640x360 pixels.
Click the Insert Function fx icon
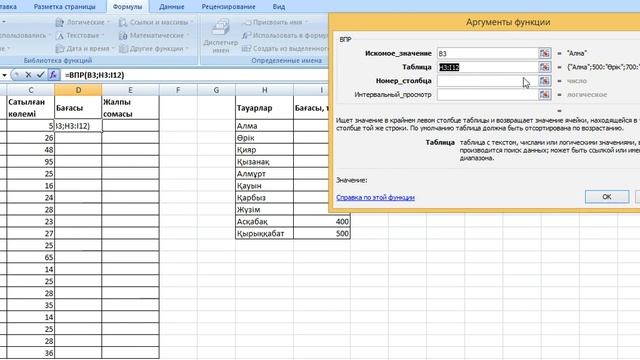[x=53, y=75]
